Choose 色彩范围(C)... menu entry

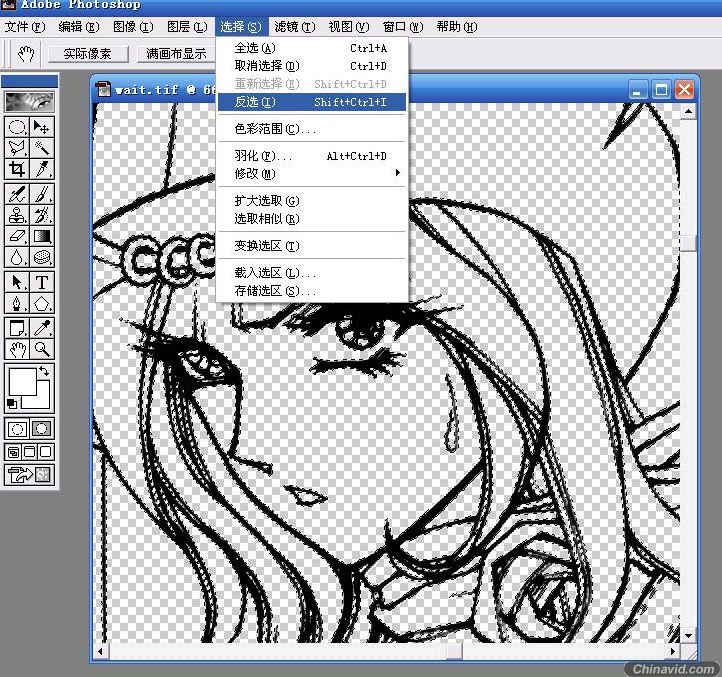click(x=312, y=129)
